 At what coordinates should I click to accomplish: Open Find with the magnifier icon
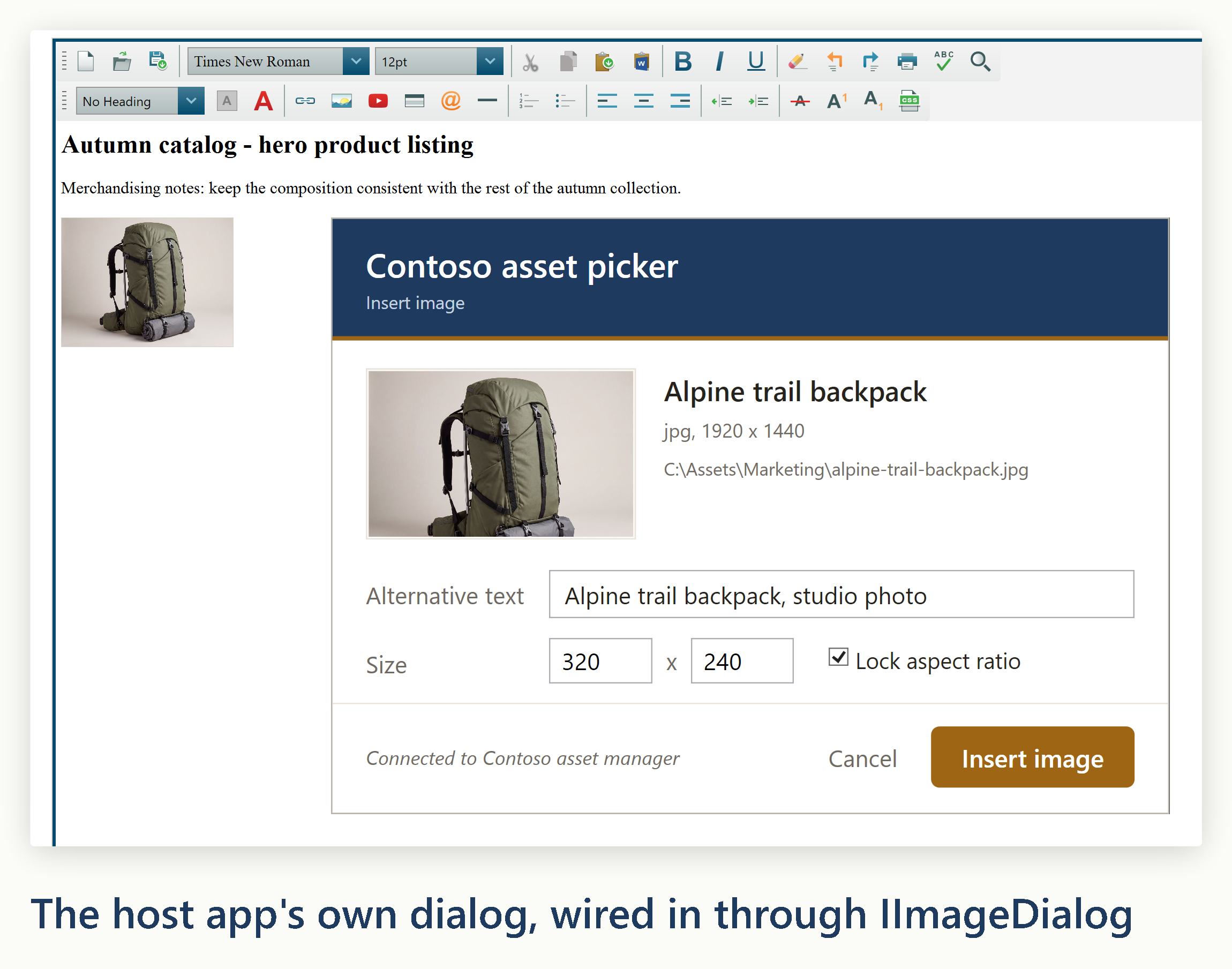point(980,61)
